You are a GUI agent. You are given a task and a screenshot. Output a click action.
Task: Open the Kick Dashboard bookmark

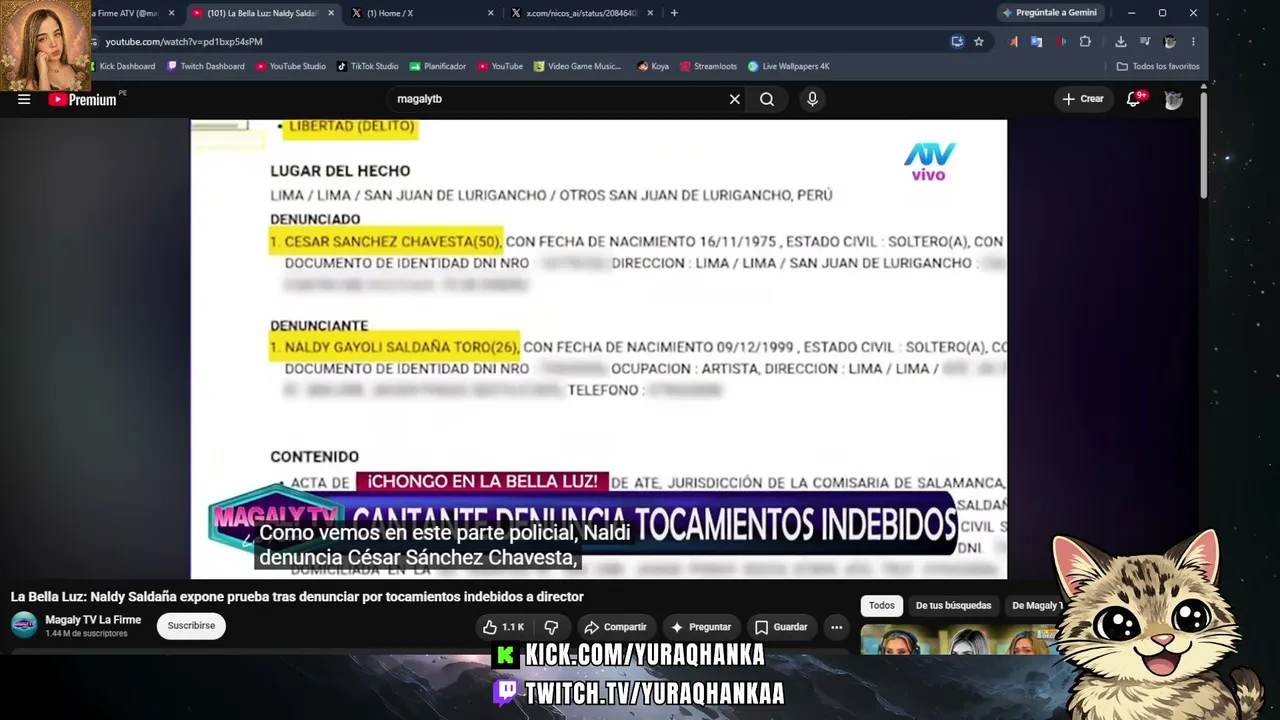coord(121,66)
